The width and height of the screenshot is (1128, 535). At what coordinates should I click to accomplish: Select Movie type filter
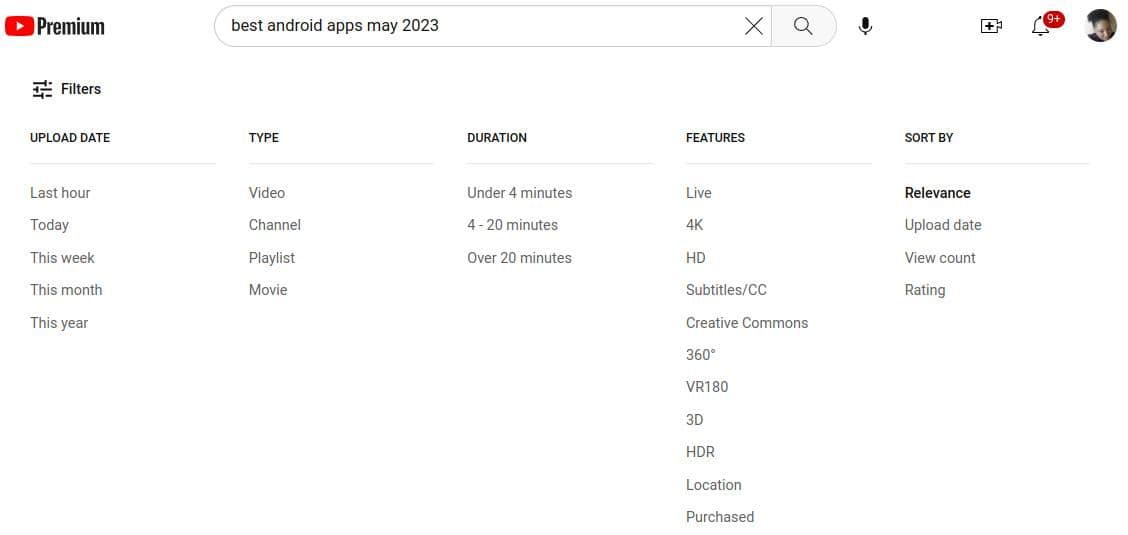click(x=268, y=290)
